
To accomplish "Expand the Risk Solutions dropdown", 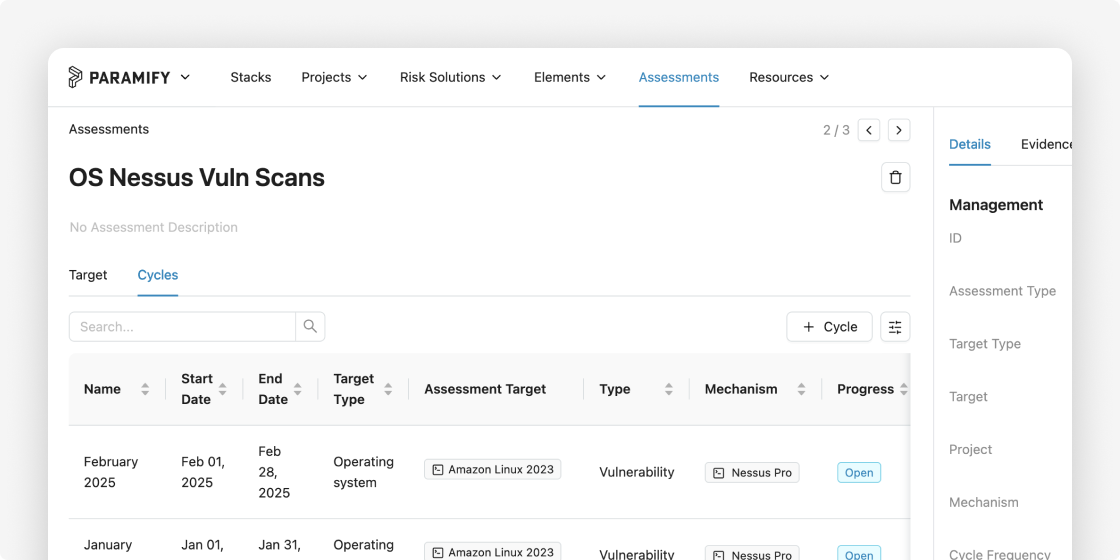I will 451,77.
